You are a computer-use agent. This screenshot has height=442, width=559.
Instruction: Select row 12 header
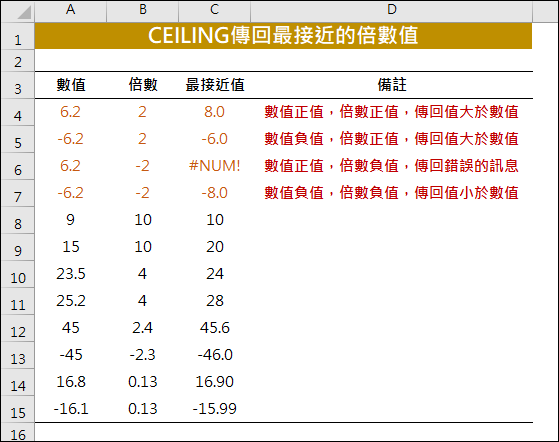click(x=17, y=329)
